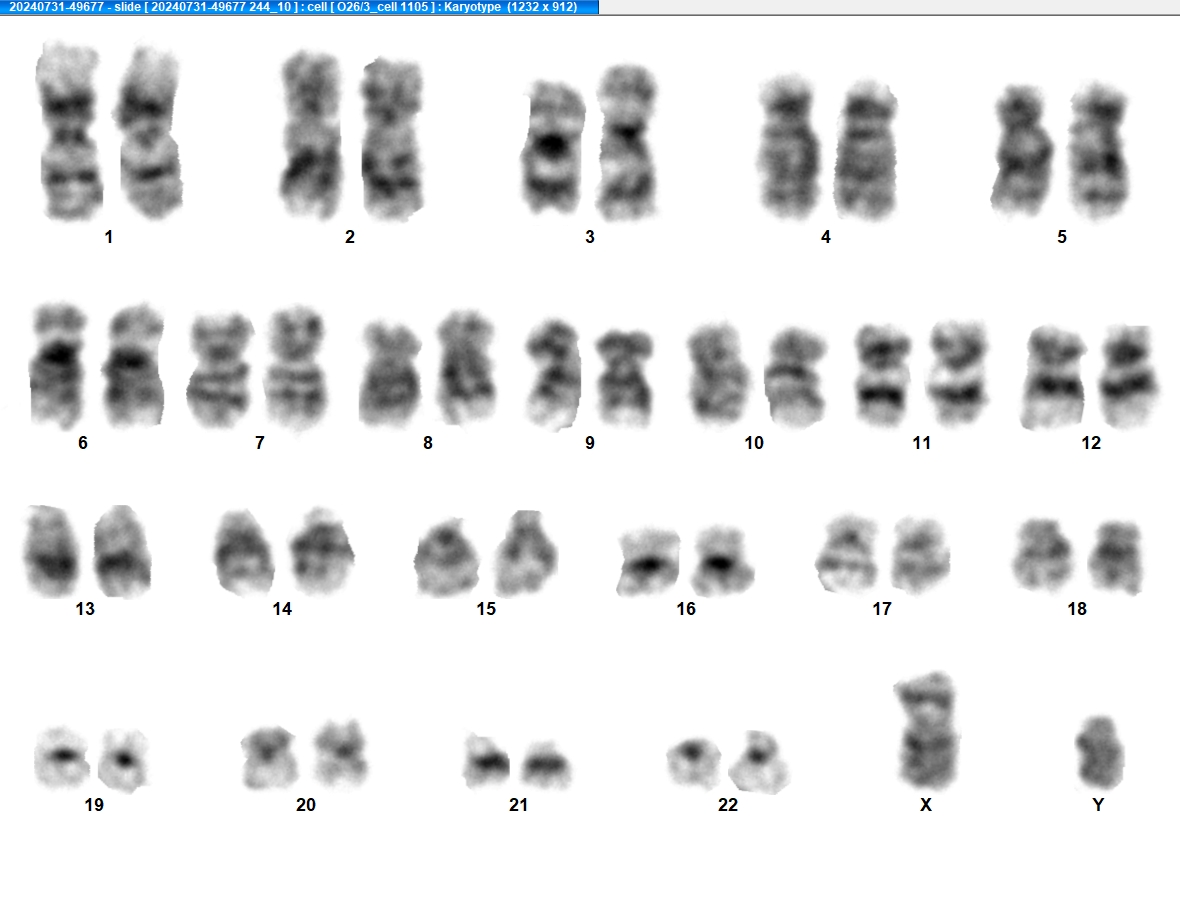Click the 'X' label under sex chromosome
The height and width of the screenshot is (898, 1180).
[926, 805]
